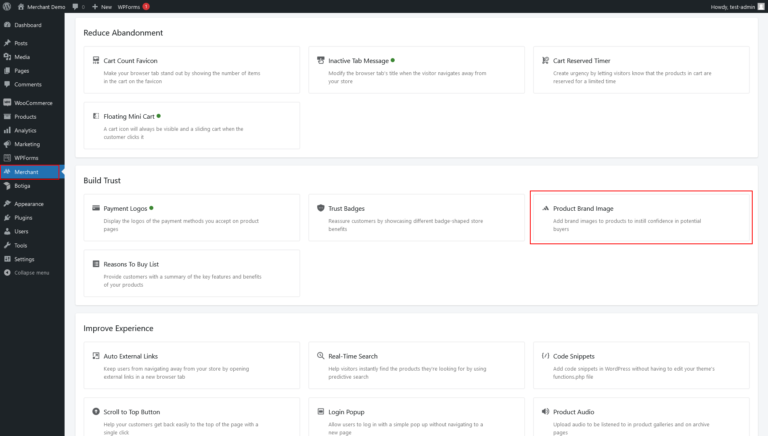Open the Auto External Links module
The height and width of the screenshot is (436, 768).
(x=192, y=365)
